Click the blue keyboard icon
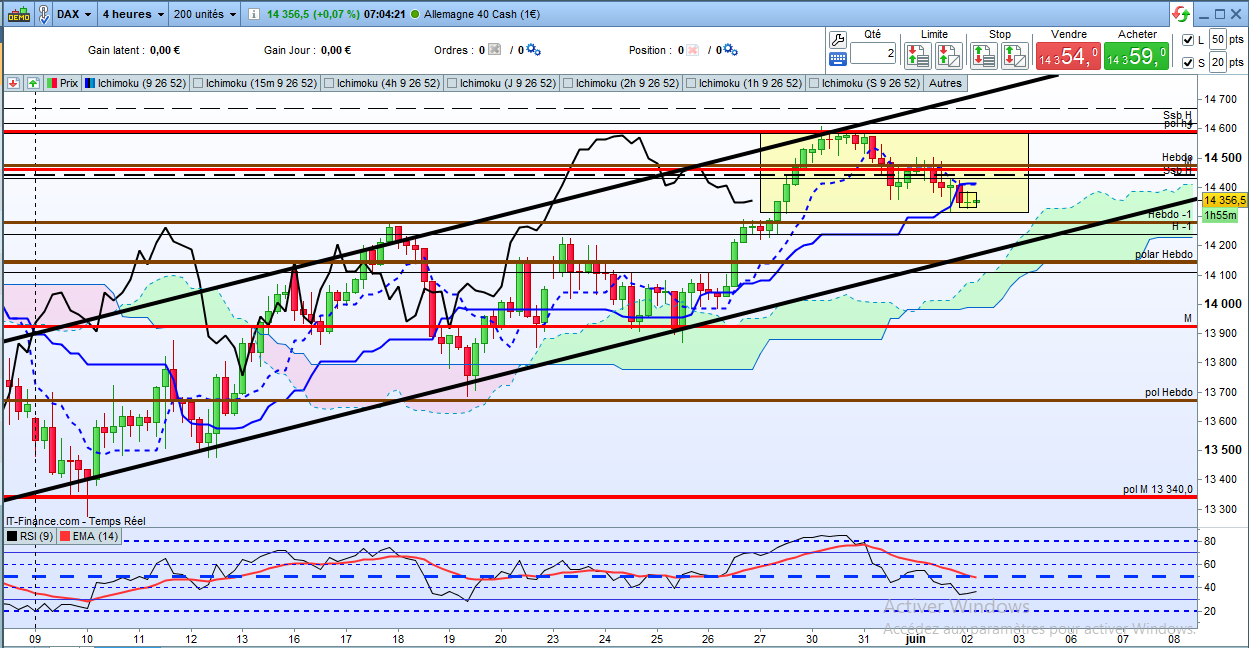The width and height of the screenshot is (1249, 648). (838, 59)
